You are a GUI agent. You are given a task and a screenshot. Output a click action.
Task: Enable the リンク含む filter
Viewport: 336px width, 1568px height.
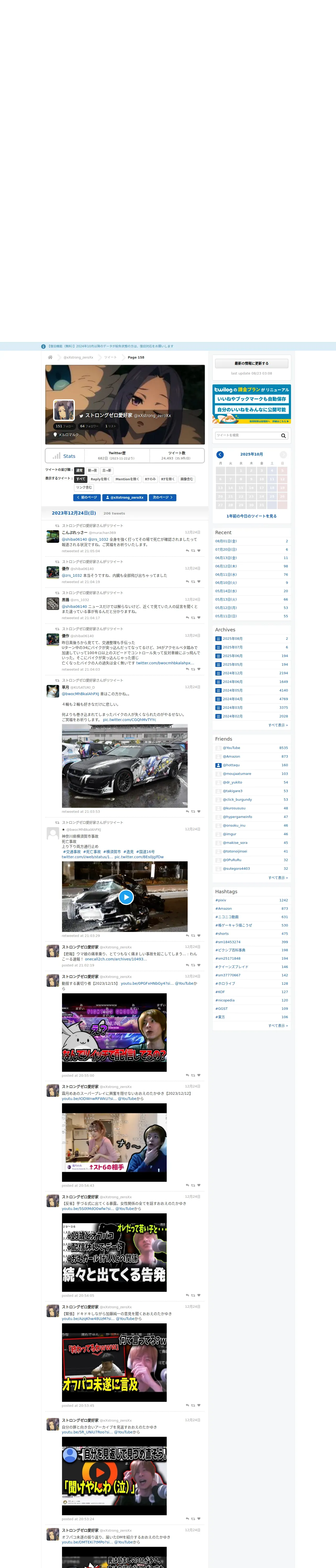click(x=84, y=488)
